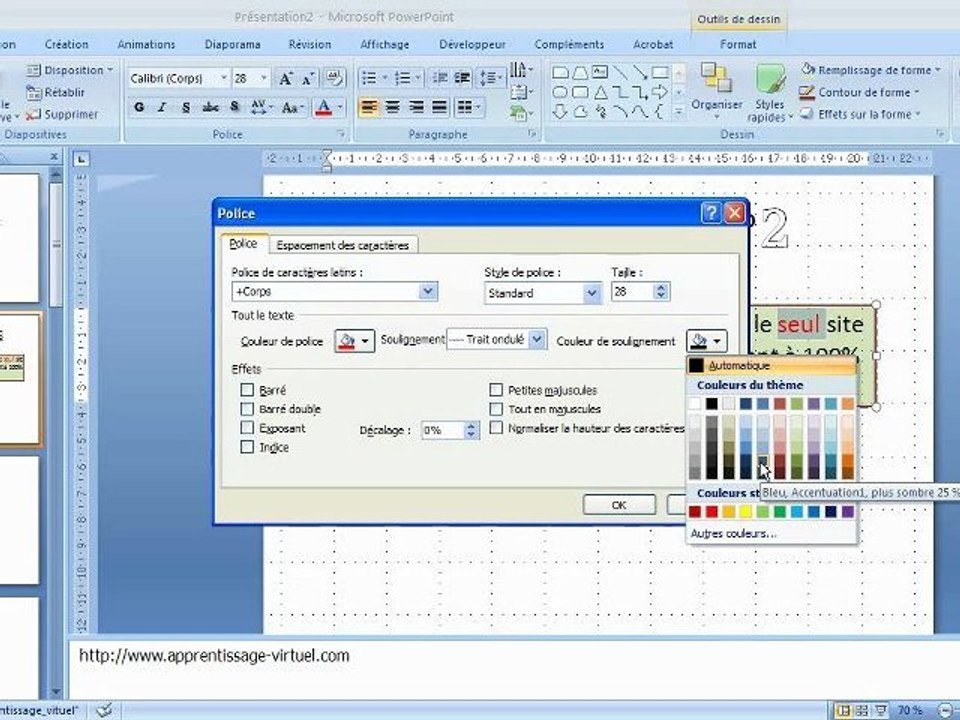Screen dimensions: 960x720
Task: Apply text shadow in ribbon
Action: pos(234,107)
